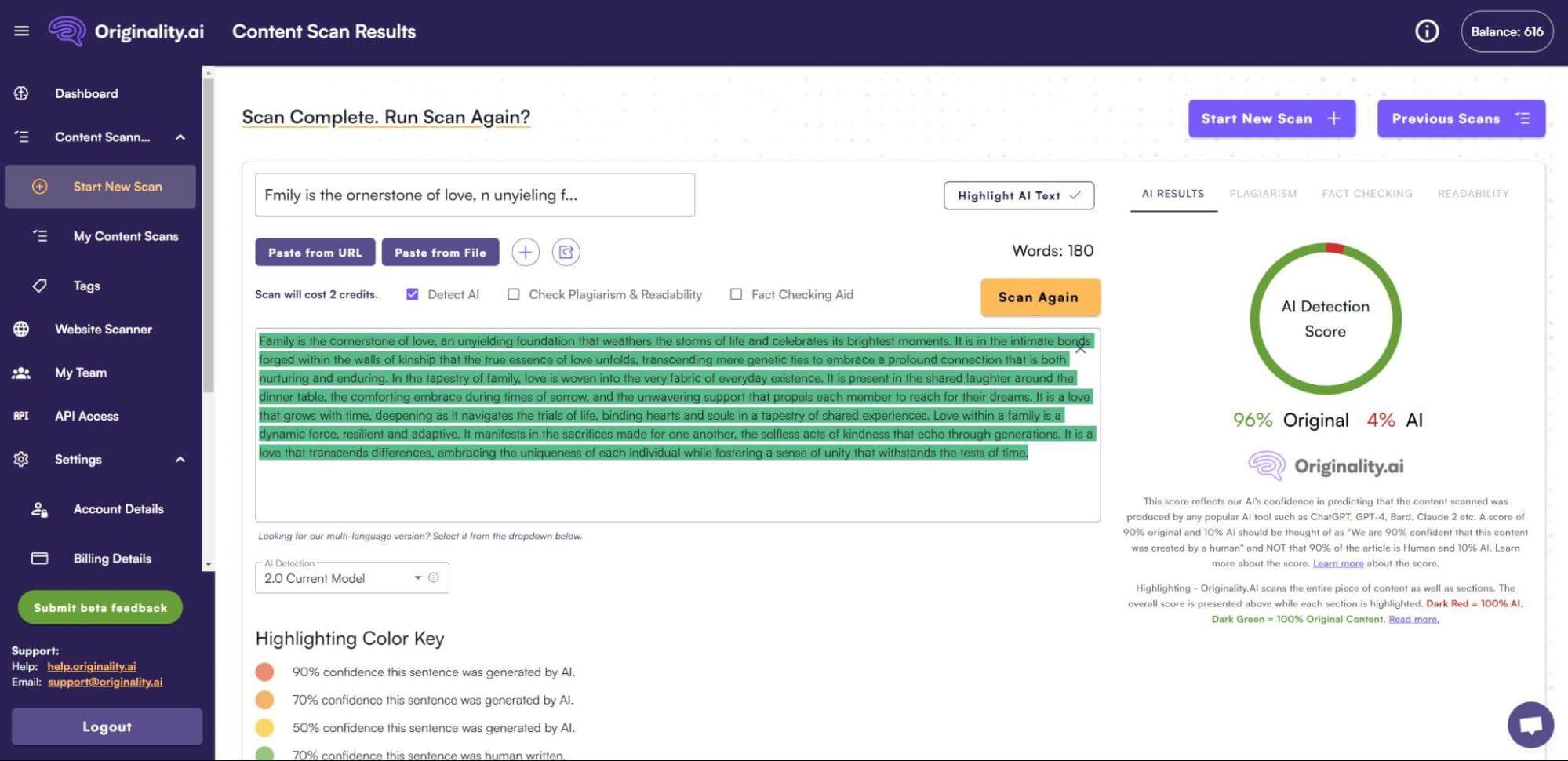
Task: Collapse the Content Scanner section chevron
Action: click(x=180, y=137)
